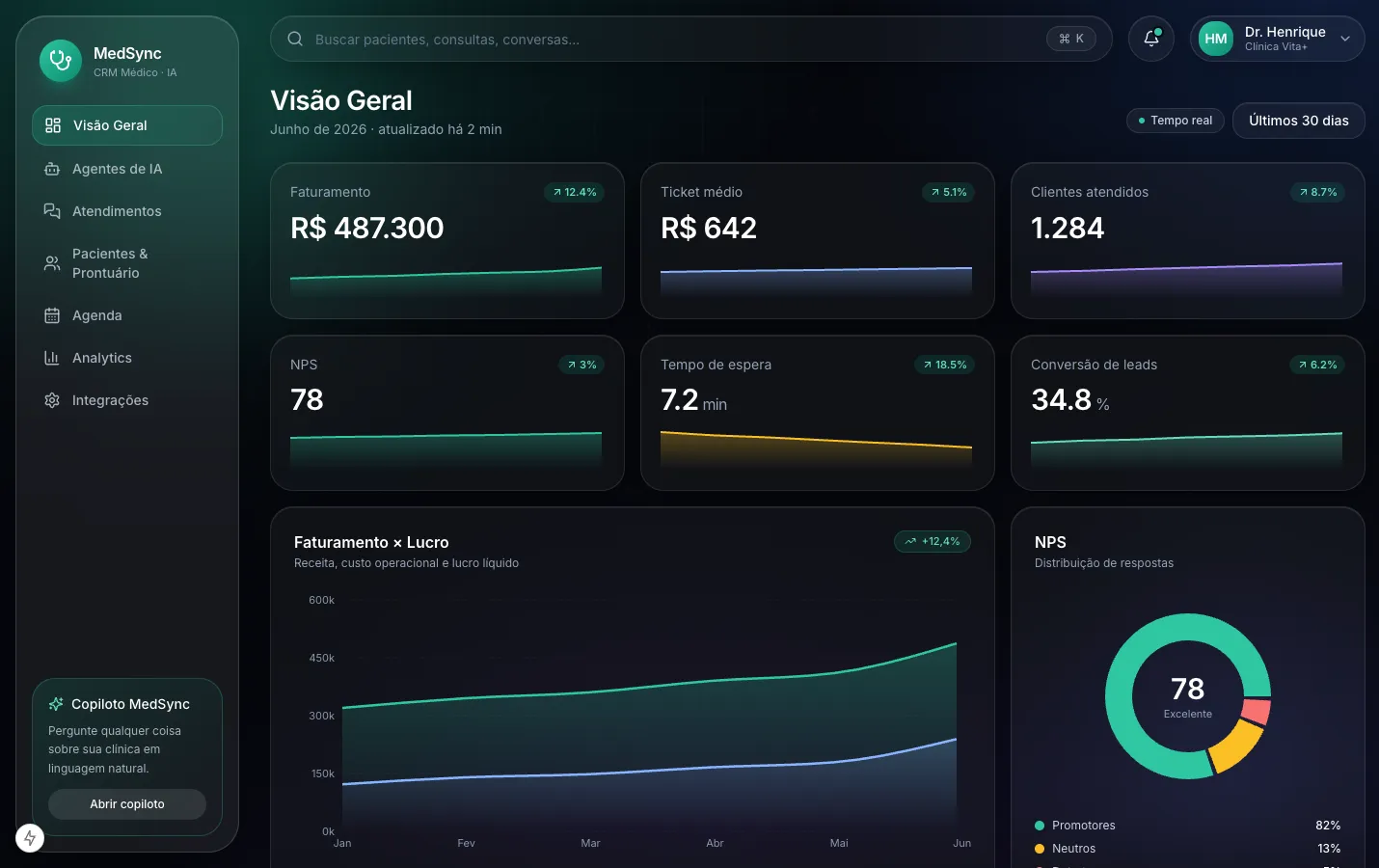The width and height of the screenshot is (1379, 868).
Task: Click the +12,4% badge on Faturamento × Lucro
Action: 933,542
